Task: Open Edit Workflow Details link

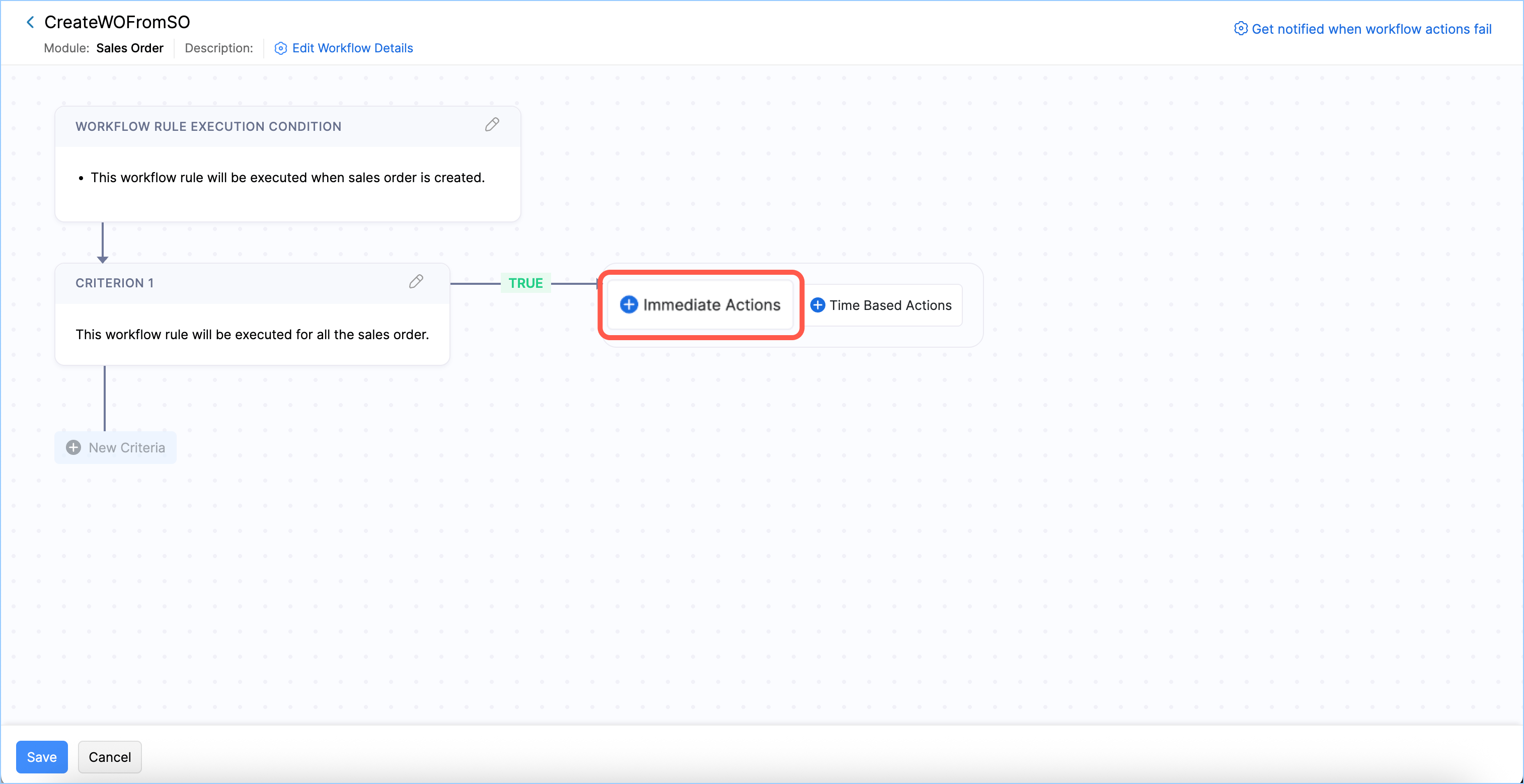Action: pyautogui.click(x=352, y=48)
